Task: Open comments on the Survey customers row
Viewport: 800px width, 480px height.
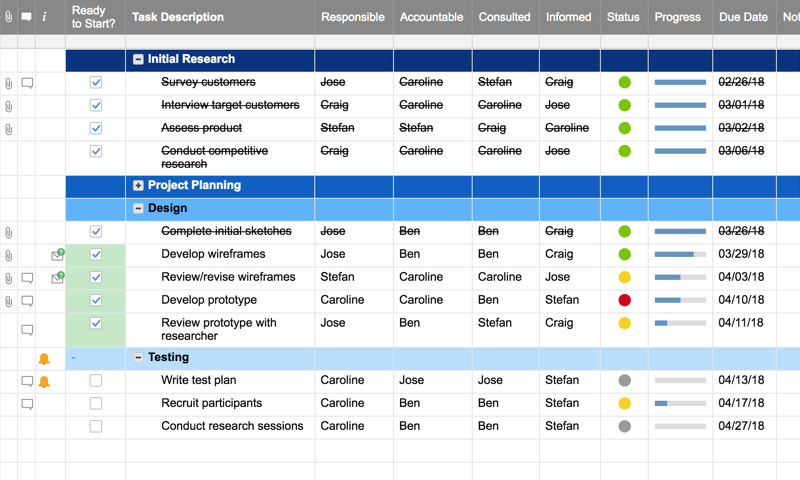Action: tap(27, 83)
